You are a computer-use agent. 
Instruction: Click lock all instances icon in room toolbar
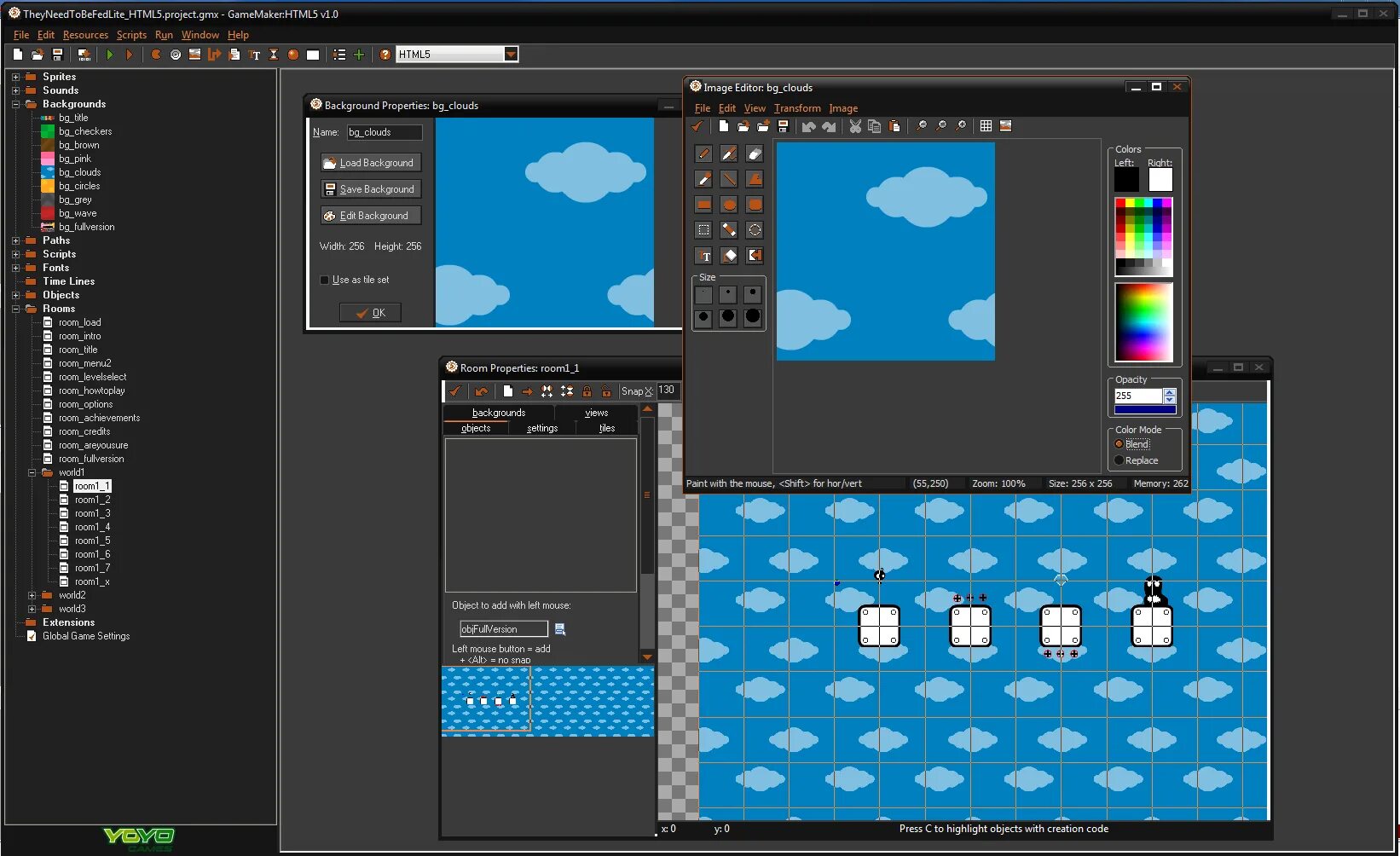pos(587,391)
